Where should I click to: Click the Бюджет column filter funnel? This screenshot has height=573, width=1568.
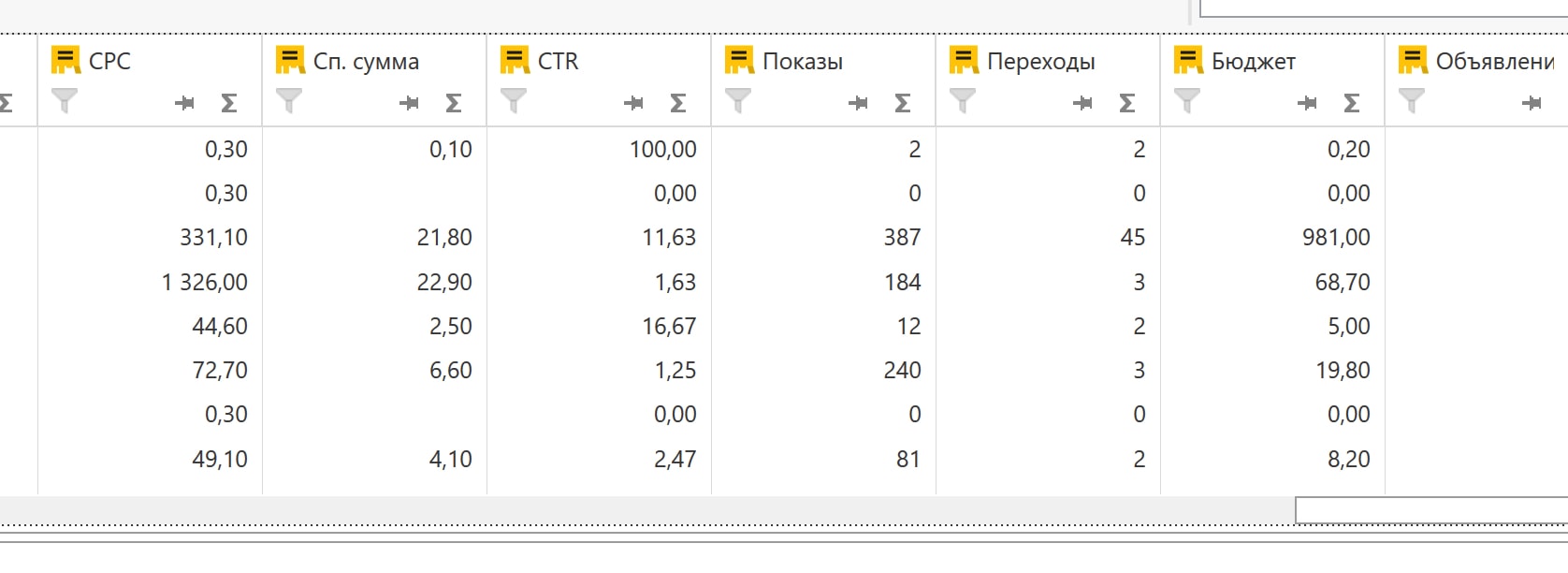(1187, 100)
